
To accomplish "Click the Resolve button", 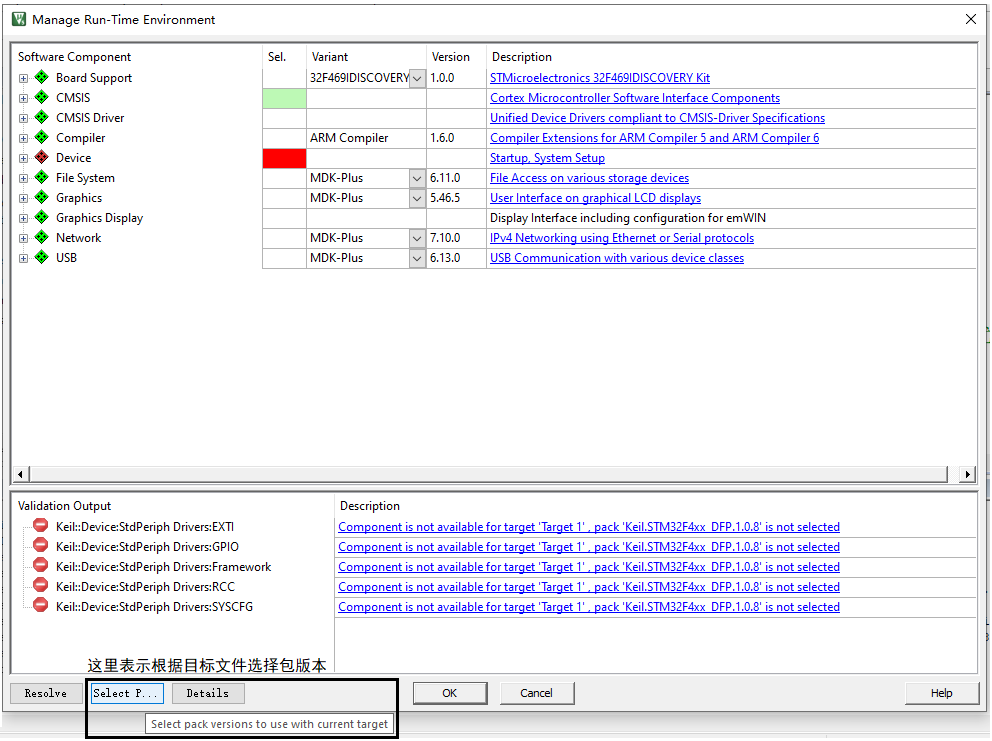I will click(46, 692).
